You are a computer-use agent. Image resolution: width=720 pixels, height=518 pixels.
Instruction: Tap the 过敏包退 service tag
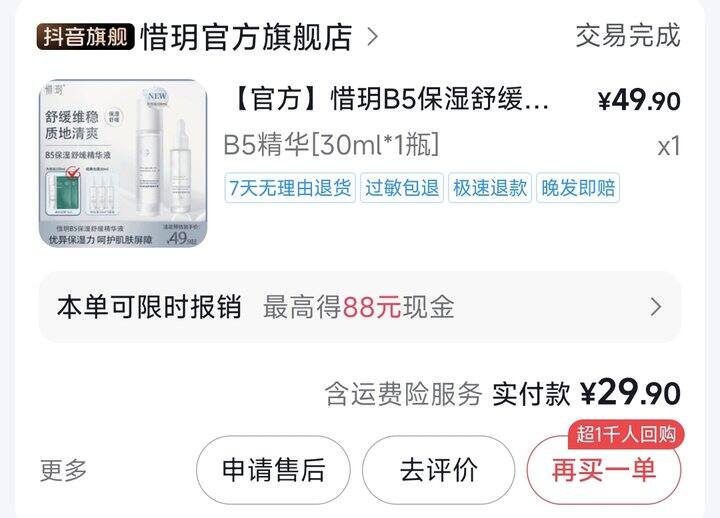(x=402, y=188)
